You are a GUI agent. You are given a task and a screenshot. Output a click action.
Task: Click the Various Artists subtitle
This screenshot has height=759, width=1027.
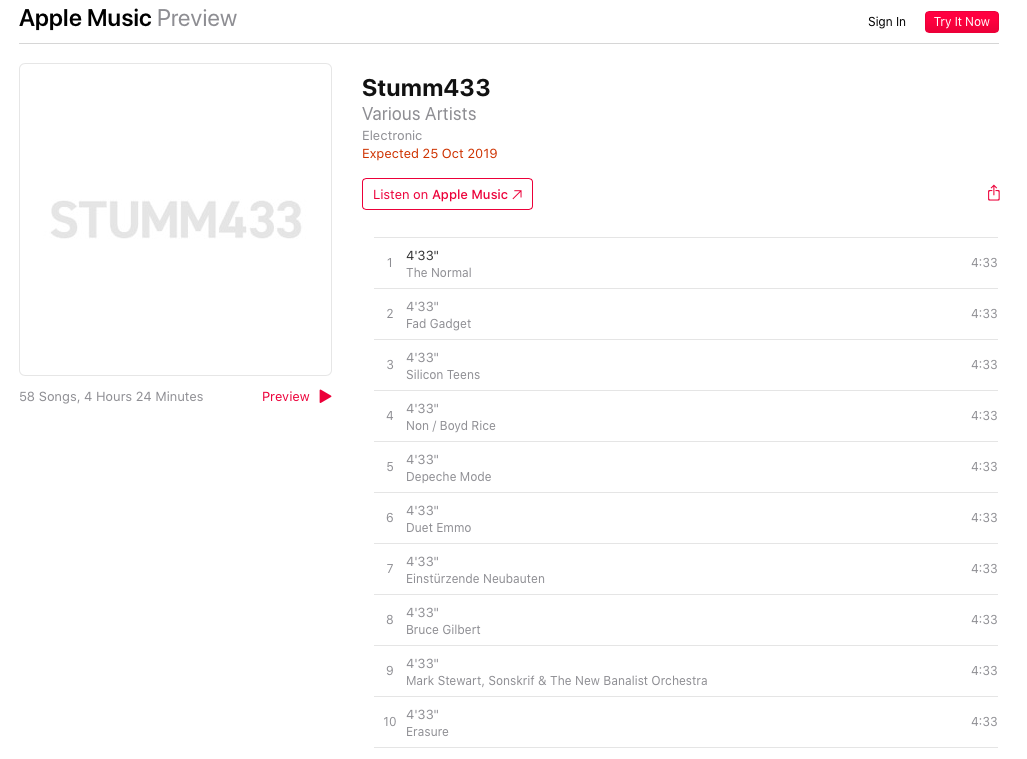click(419, 114)
